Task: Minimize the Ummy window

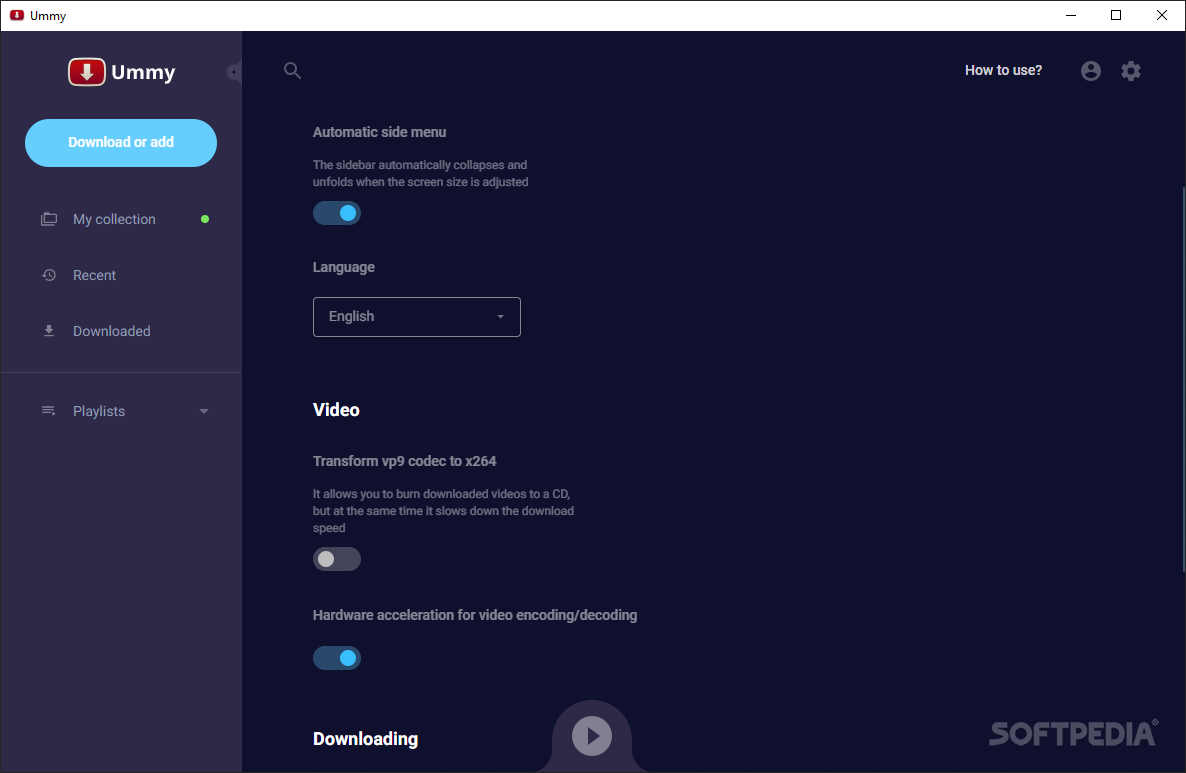Action: [1071, 15]
